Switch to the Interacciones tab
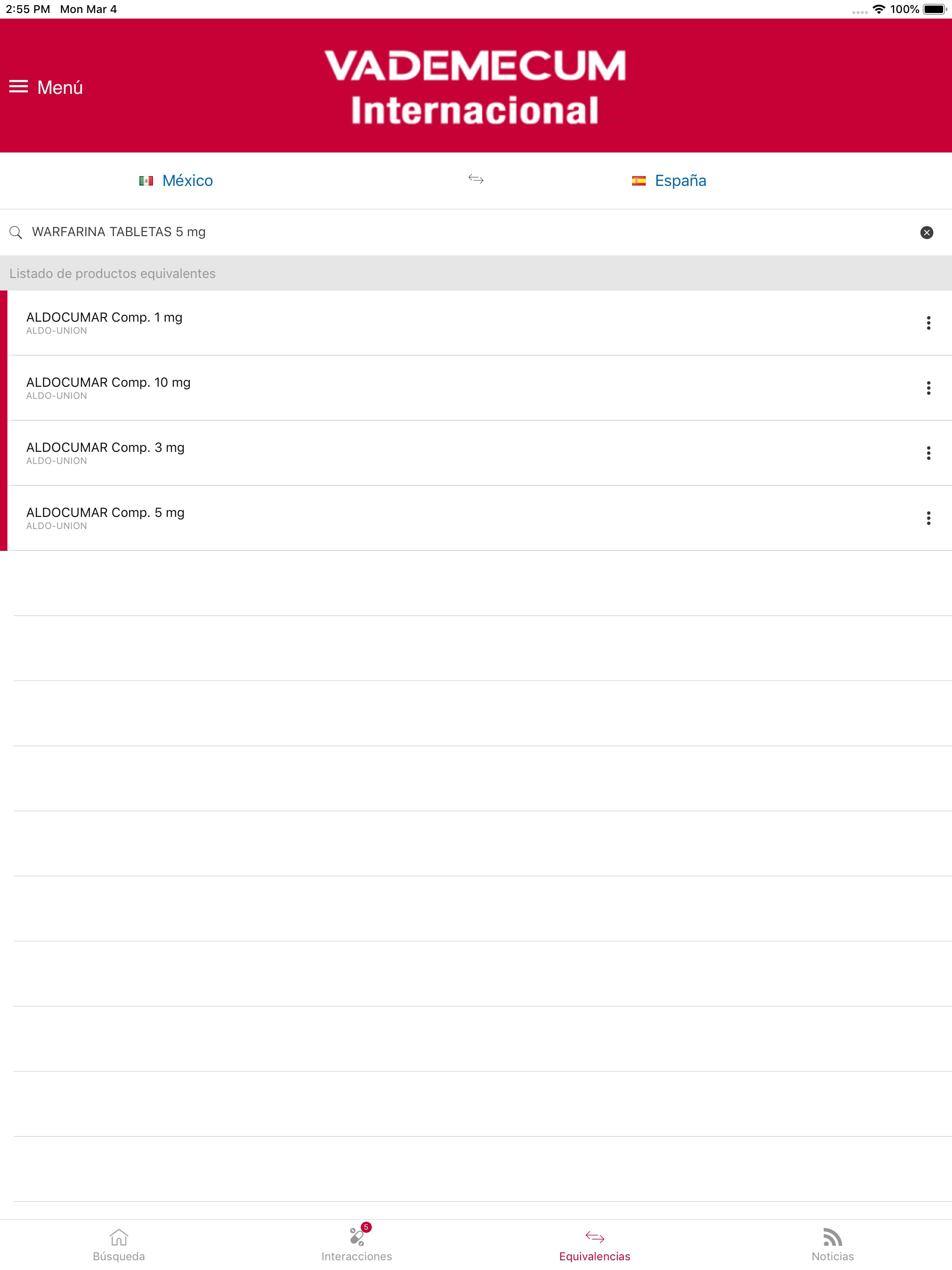952x1270 pixels. pyautogui.click(x=357, y=1245)
